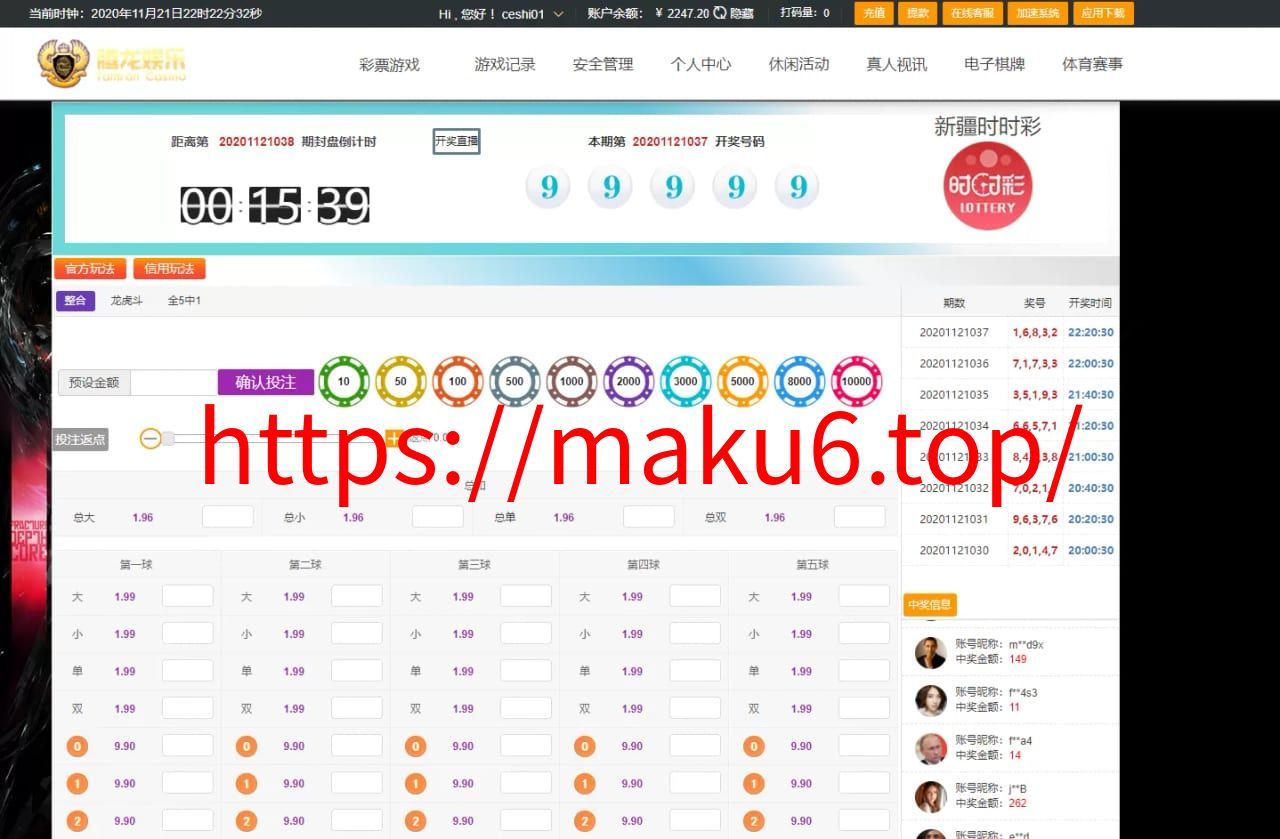Viewport: 1280px width, 839px height.
Task: Click number 1 ball in fifth ball column
Action: 753,783
